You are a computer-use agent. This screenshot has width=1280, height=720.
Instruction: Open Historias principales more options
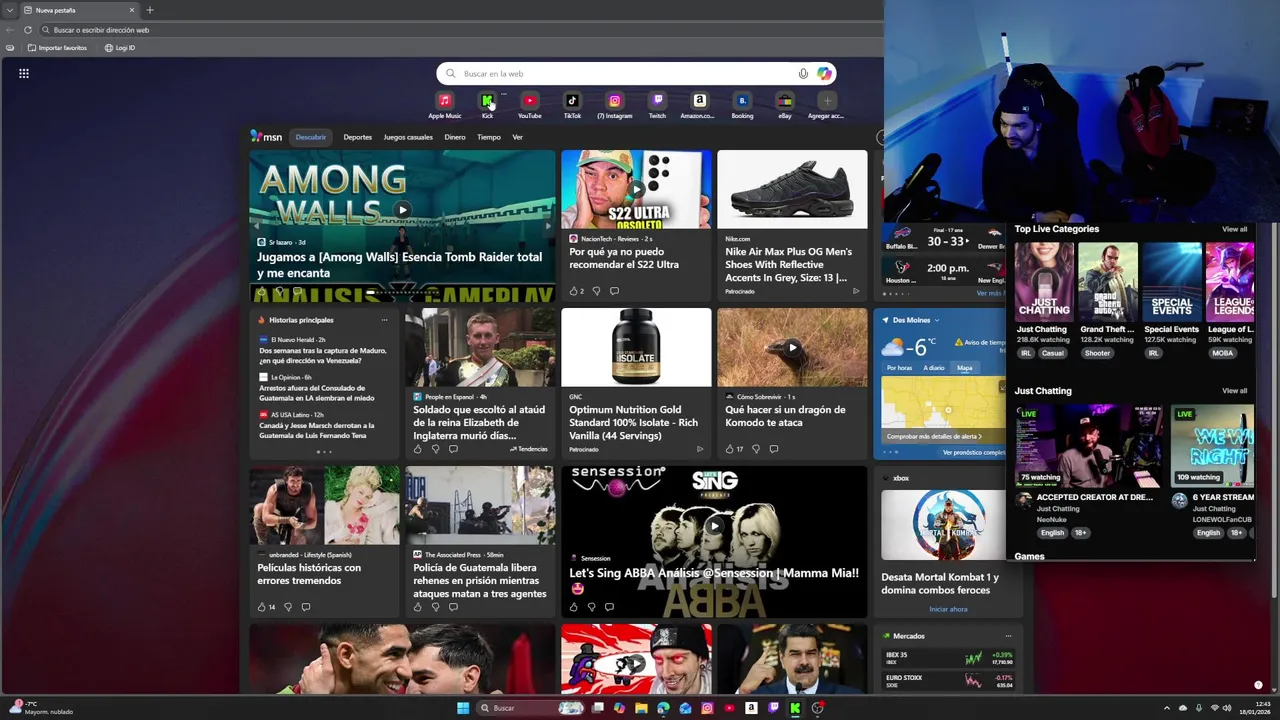pos(384,320)
